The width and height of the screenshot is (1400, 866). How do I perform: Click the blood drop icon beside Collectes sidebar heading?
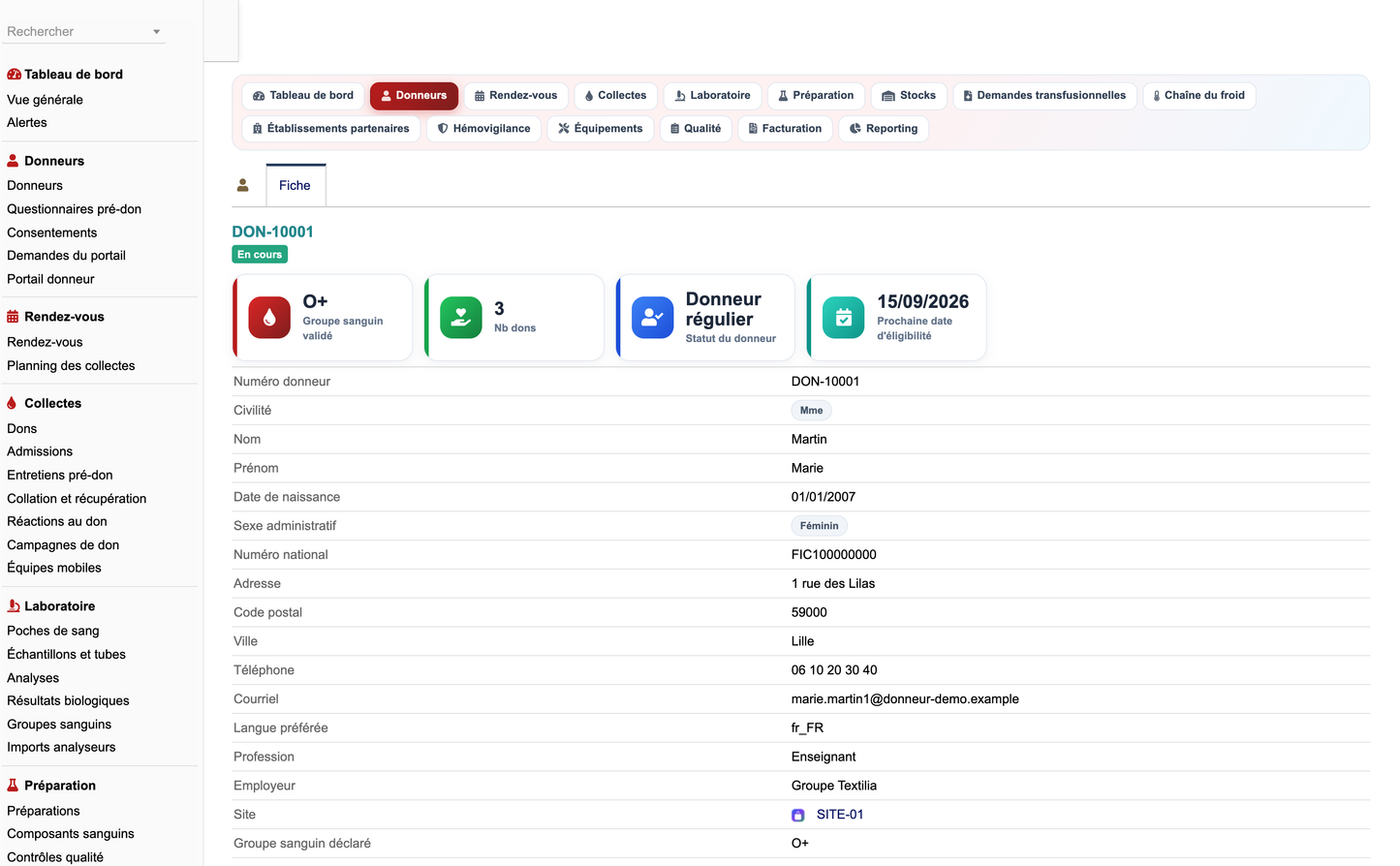[x=12, y=403]
